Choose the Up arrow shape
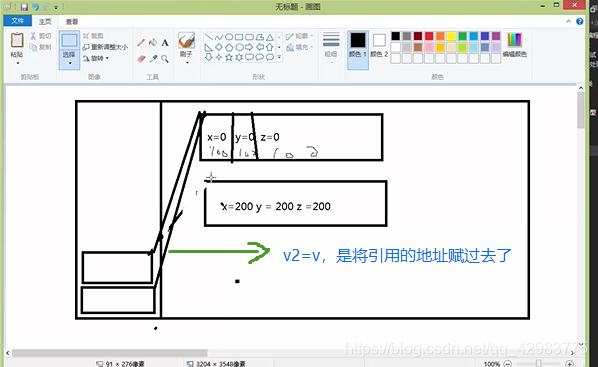Image resolution: width=598 pixels, height=367 pixels. (x=270, y=47)
